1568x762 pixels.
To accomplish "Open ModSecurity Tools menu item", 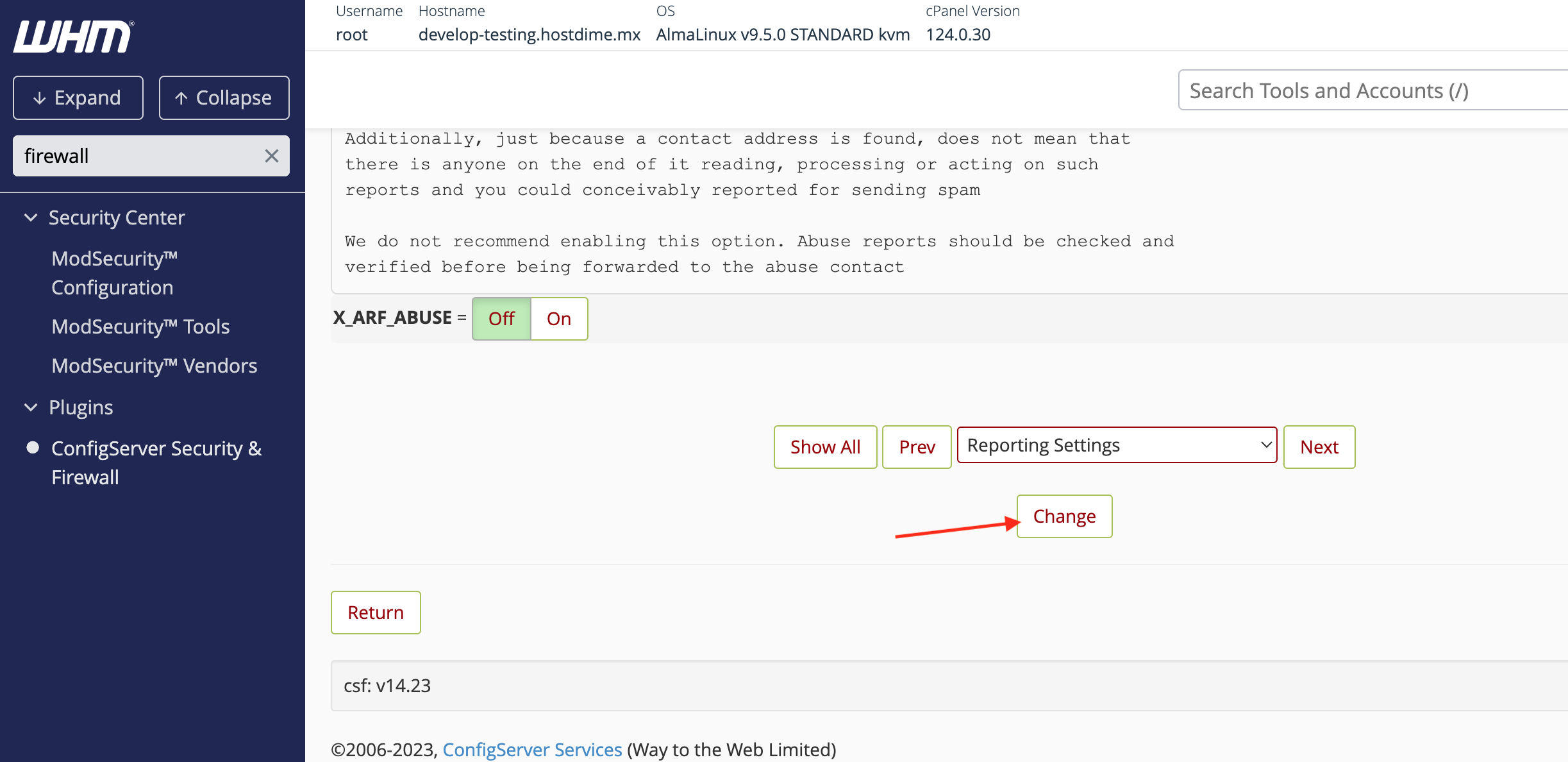I will (140, 326).
